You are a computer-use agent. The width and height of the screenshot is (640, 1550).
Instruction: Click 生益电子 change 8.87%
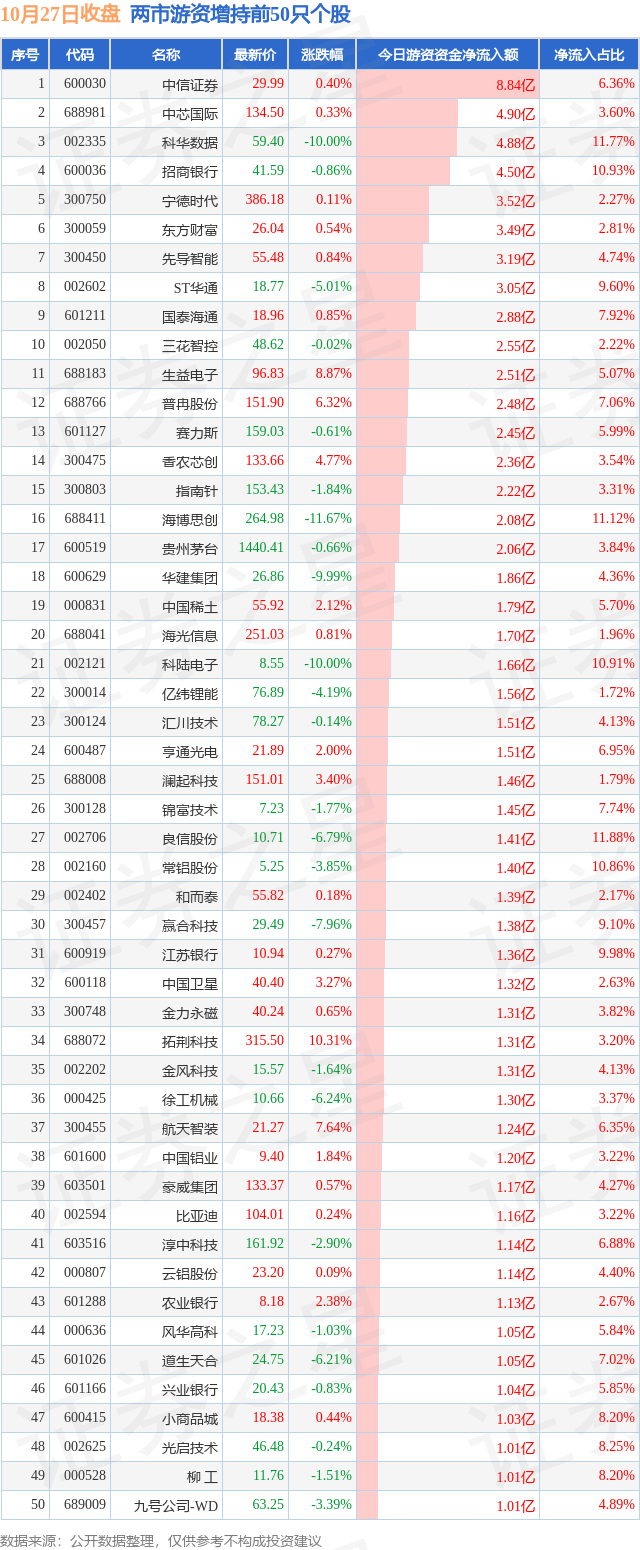point(334,374)
